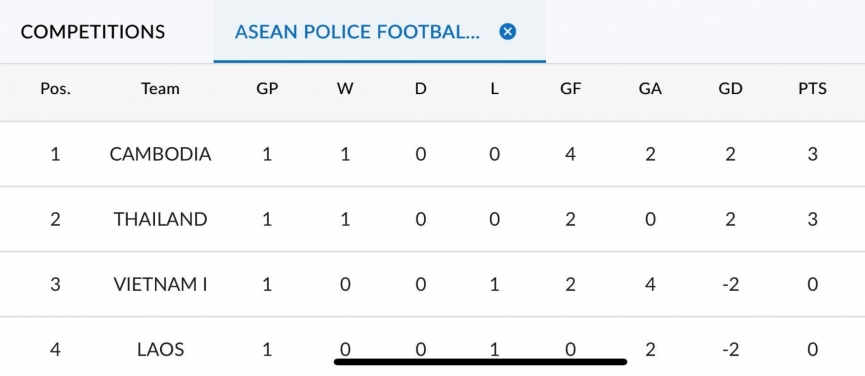This screenshot has height=376, width=865.
Task: Sort by the PTS column header
Action: [x=813, y=88]
